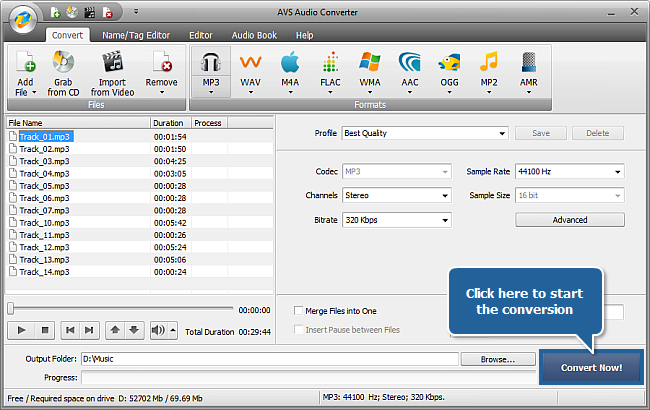Open the quick-access toolbar customize arrow

tap(136, 12)
